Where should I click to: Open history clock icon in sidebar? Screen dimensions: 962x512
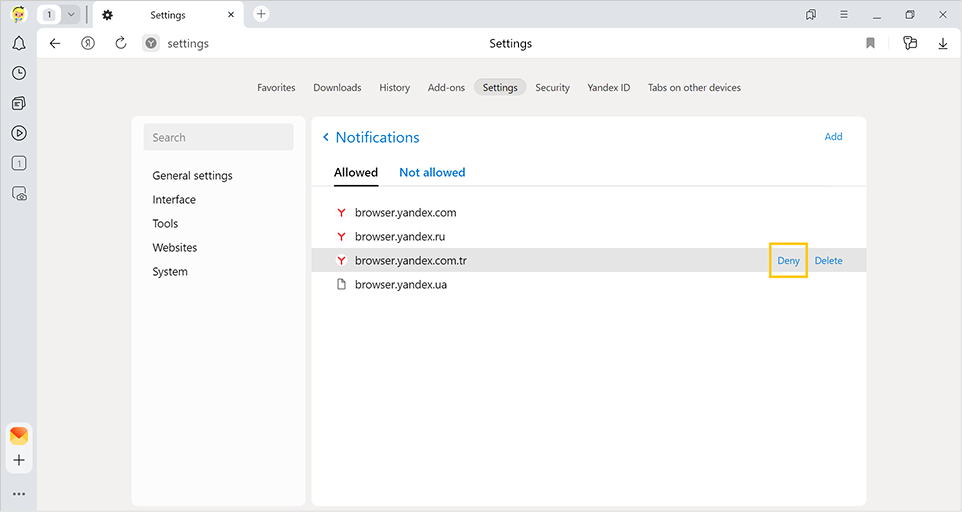(x=18, y=73)
